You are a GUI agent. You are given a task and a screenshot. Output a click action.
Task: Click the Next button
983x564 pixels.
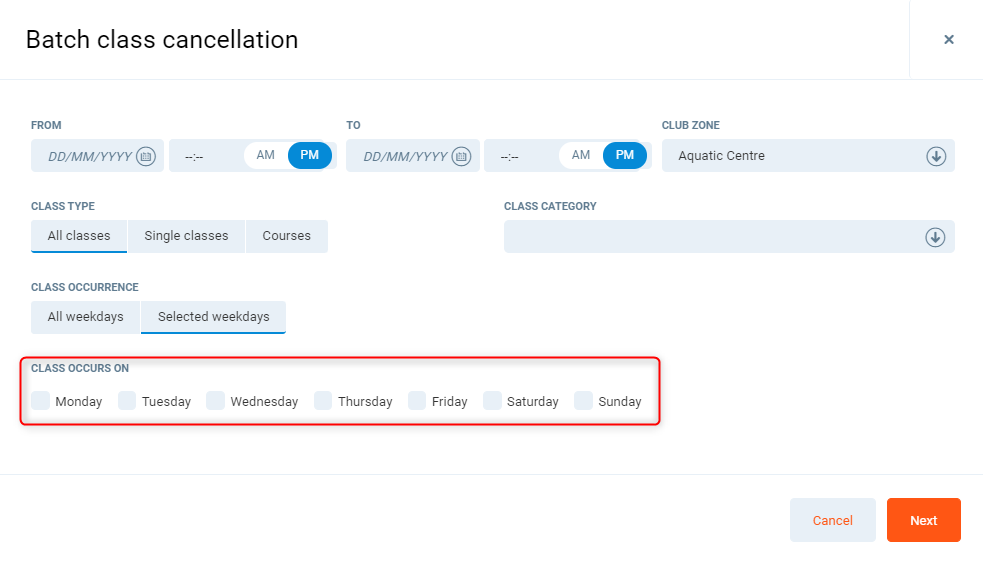click(x=923, y=520)
